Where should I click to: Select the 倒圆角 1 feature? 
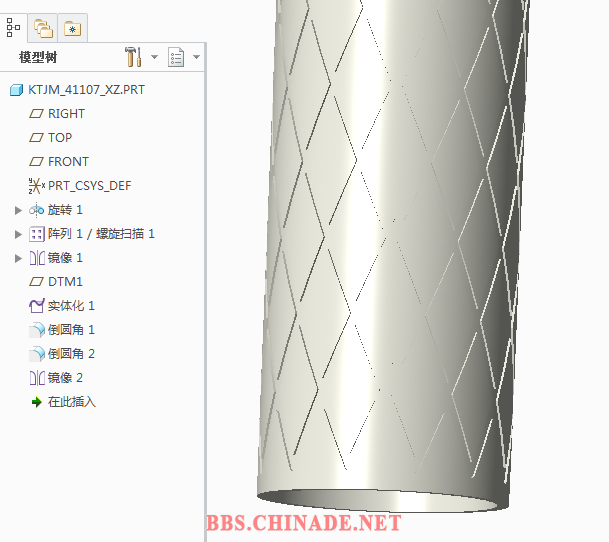(71, 330)
